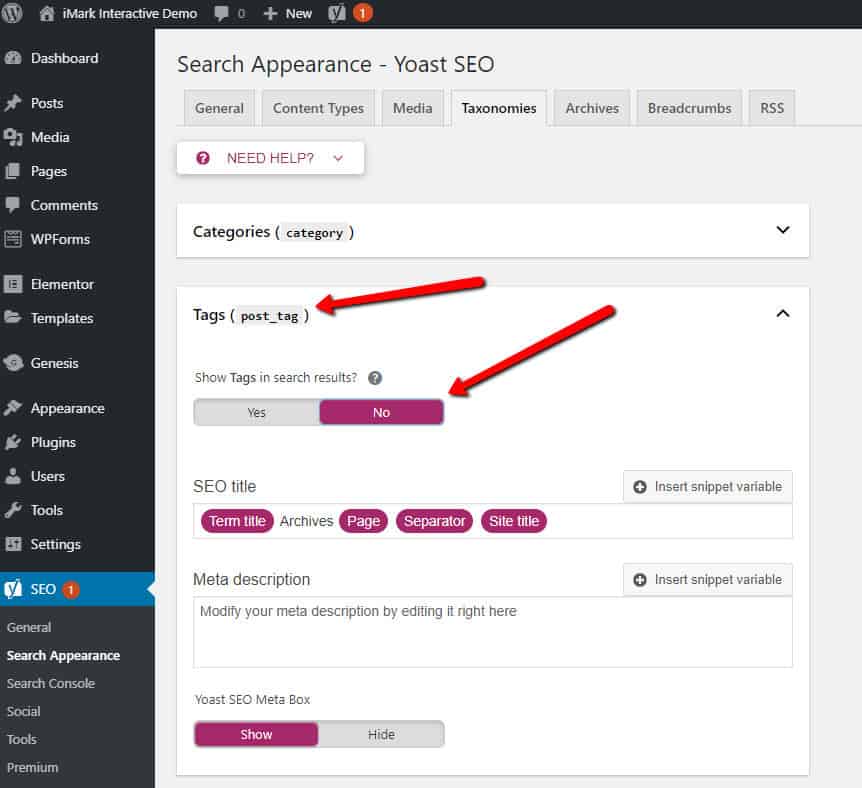Open SEO Tools submenu link
Screen dimensions: 862x788
(21, 740)
